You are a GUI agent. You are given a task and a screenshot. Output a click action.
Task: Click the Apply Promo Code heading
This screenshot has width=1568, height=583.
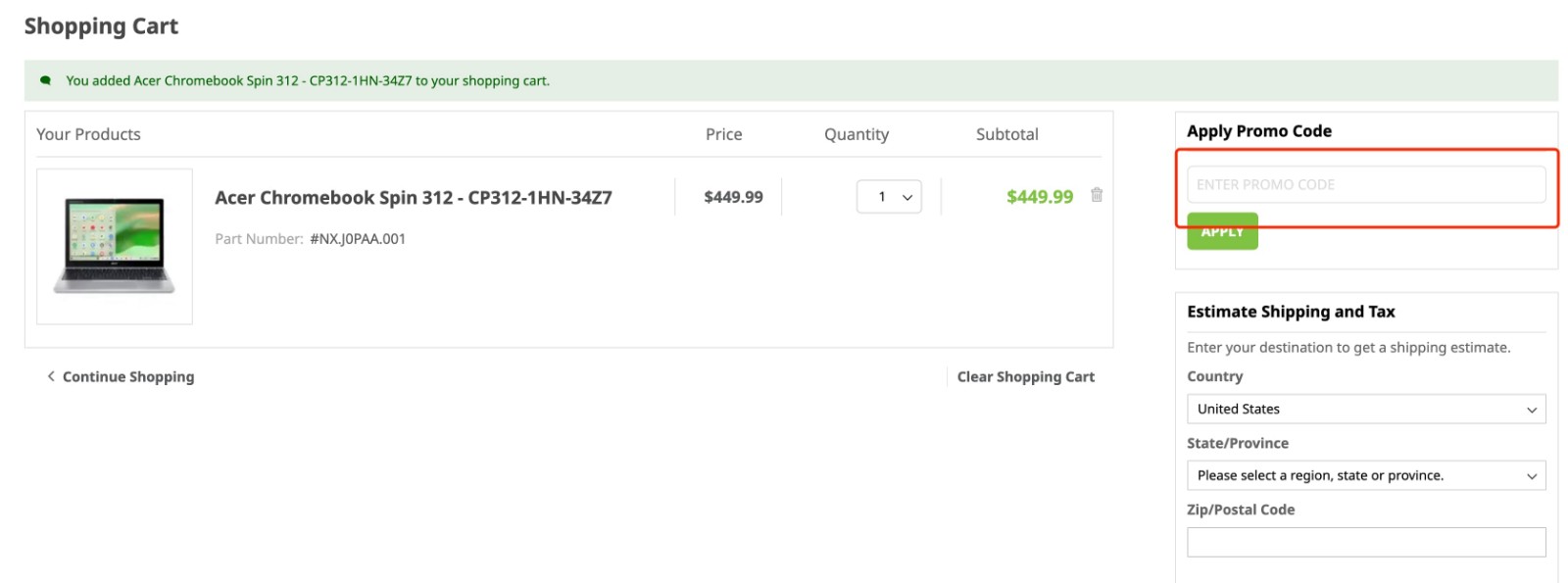1258,130
